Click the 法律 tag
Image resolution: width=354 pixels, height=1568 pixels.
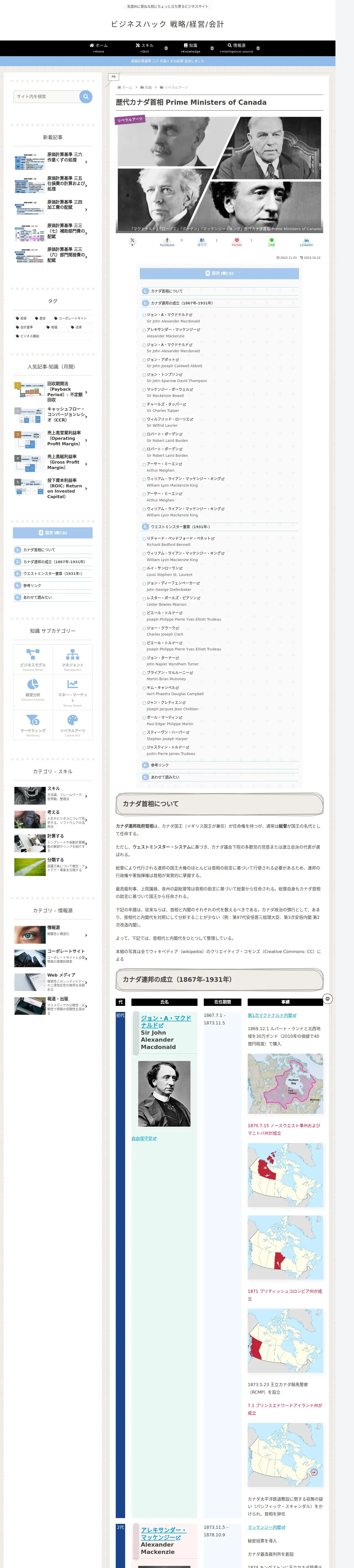point(76,327)
